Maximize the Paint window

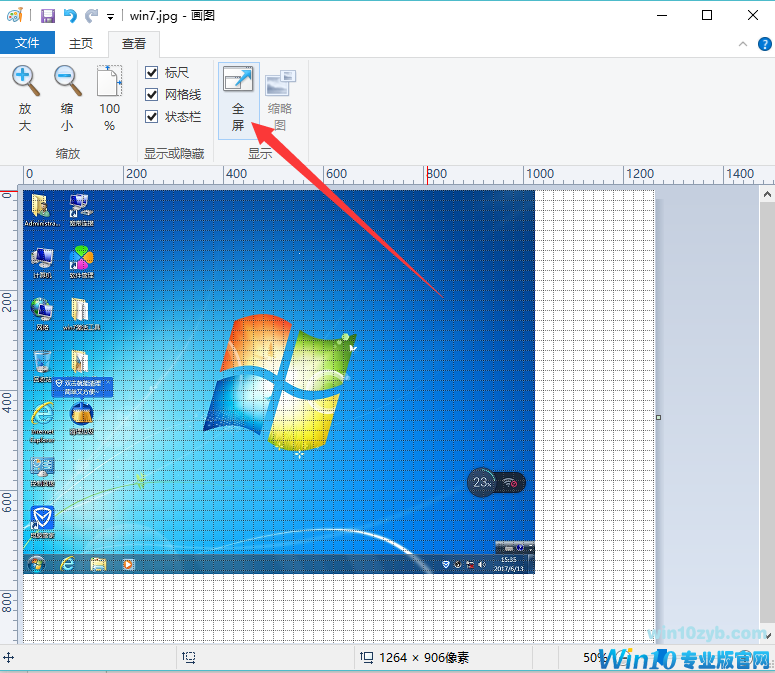(x=707, y=15)
